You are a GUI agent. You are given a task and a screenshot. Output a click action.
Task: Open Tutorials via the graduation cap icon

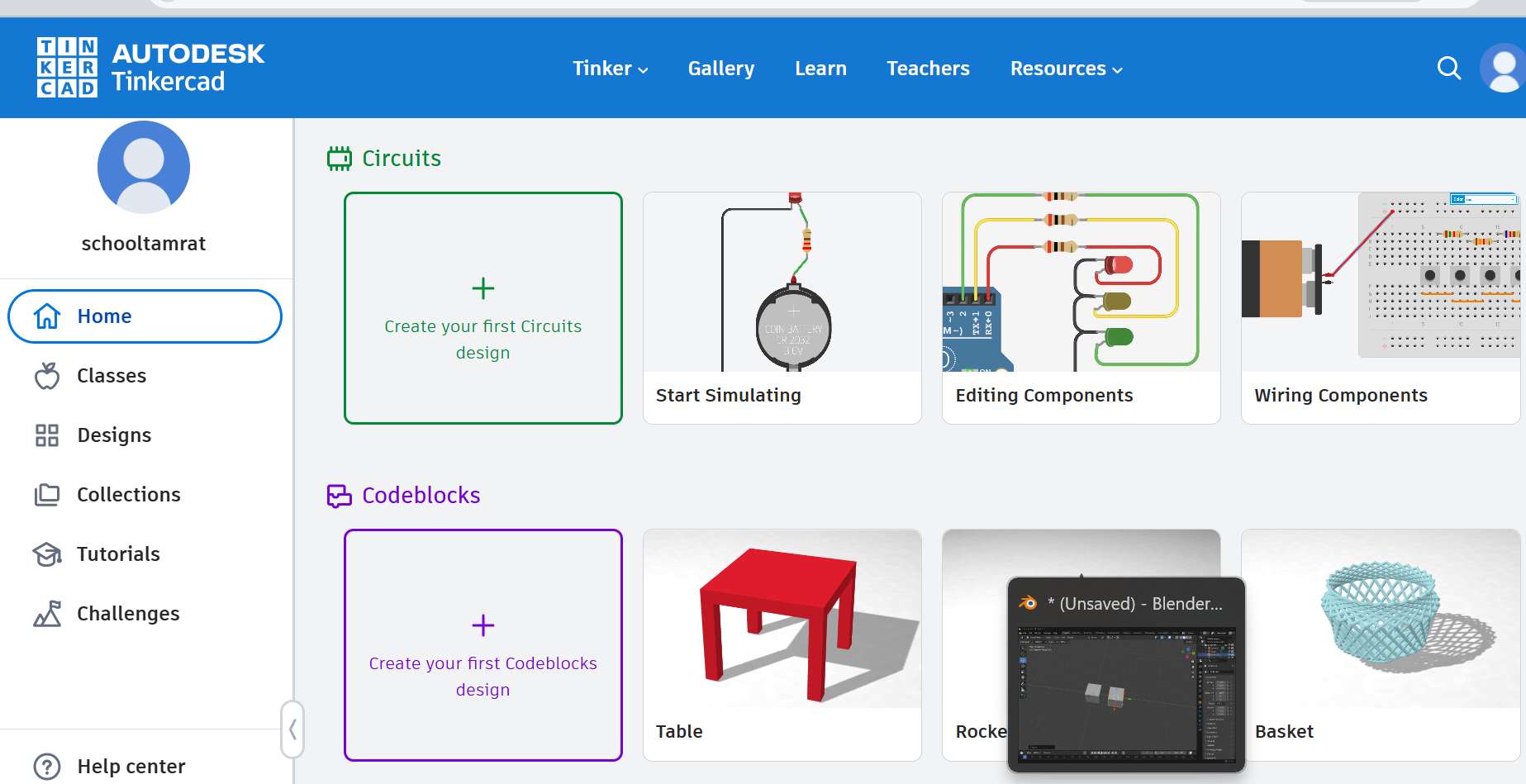(47, 554)
